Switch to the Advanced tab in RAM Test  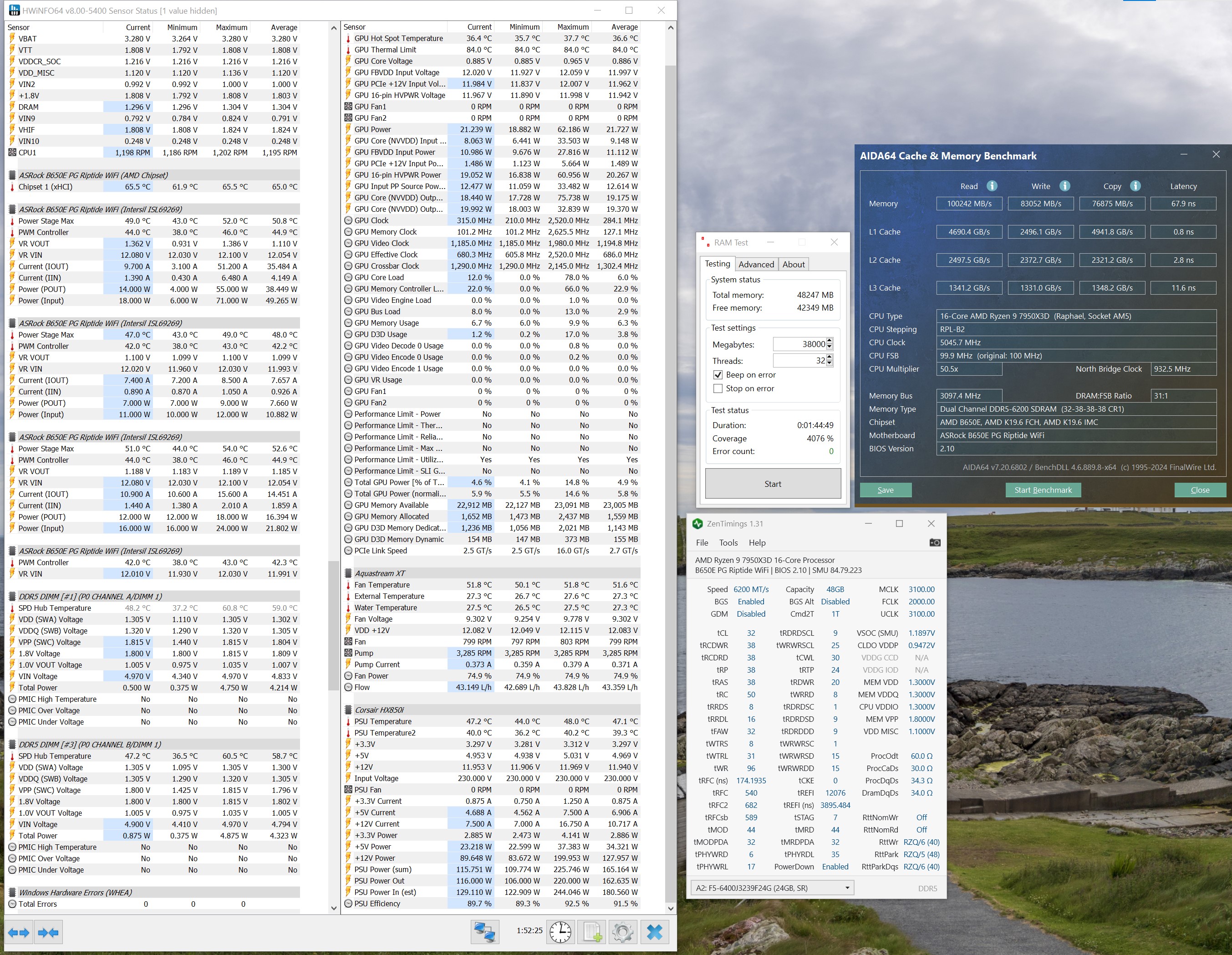pyautogui.click(x=756, y=264)
